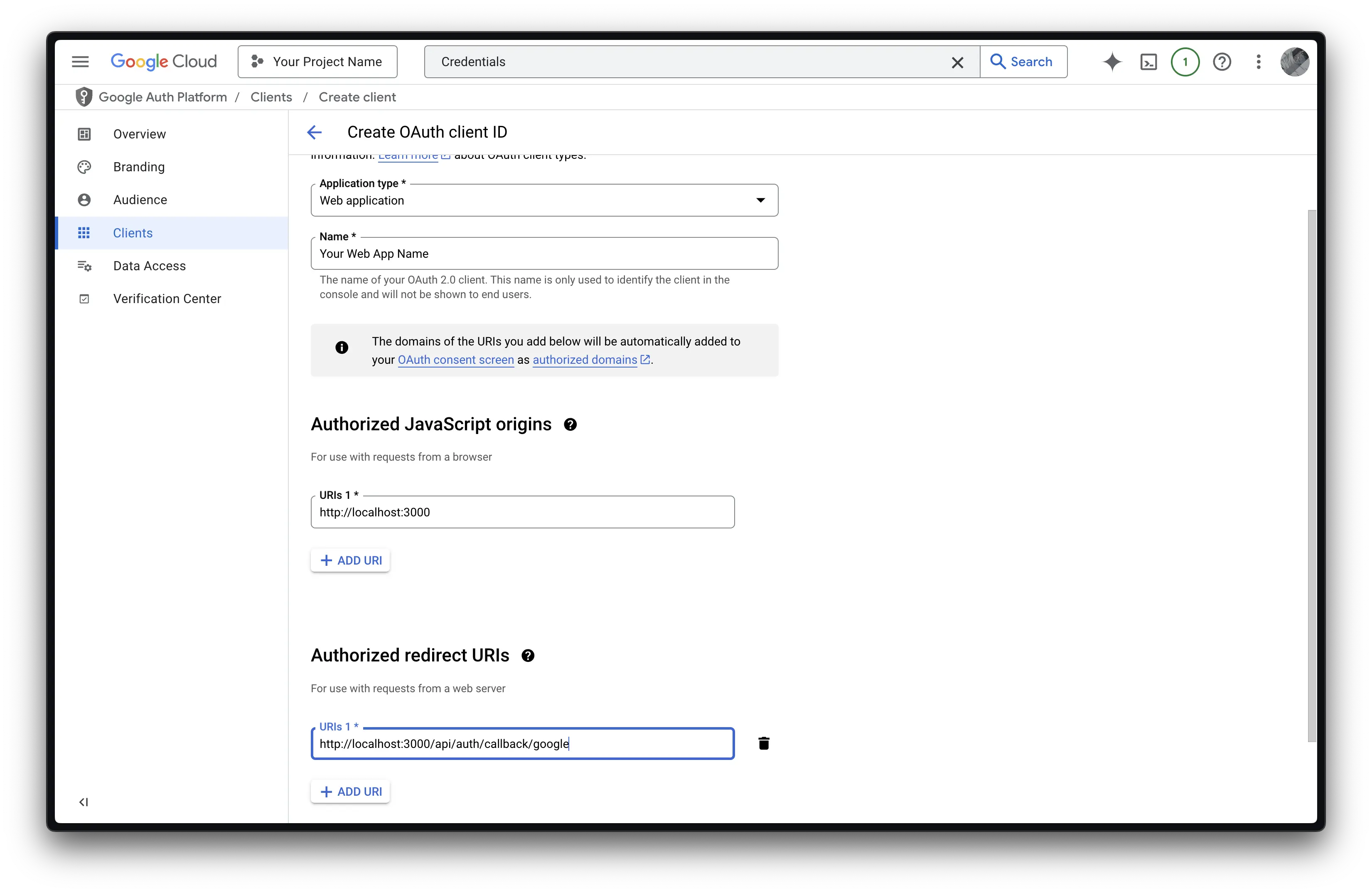Viewport: 1372px width, 893px height.
Task: Click the Audience person icon
Action: [x=84, y=200]
